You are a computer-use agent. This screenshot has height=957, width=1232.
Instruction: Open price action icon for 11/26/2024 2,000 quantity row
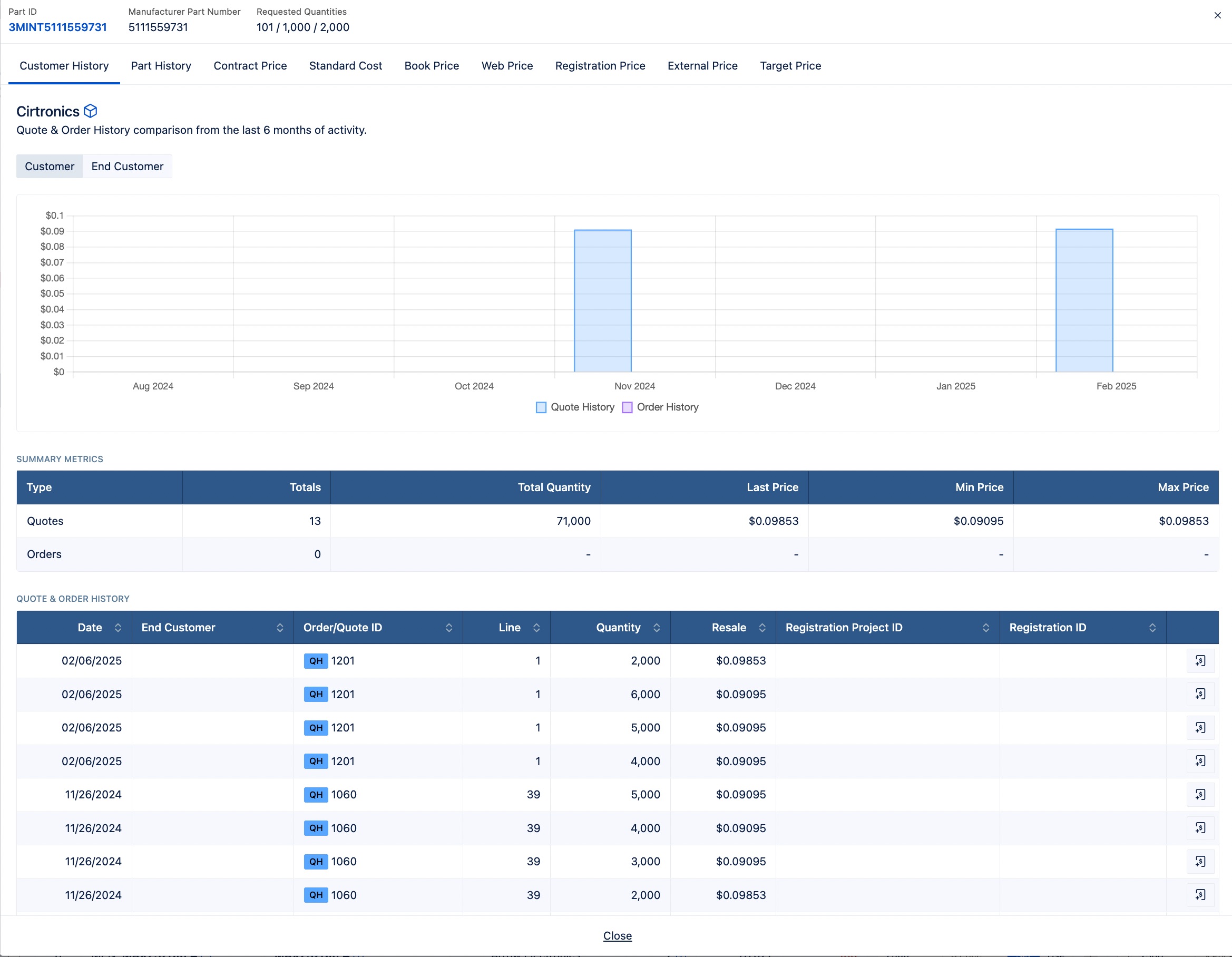coord(1200,895)
